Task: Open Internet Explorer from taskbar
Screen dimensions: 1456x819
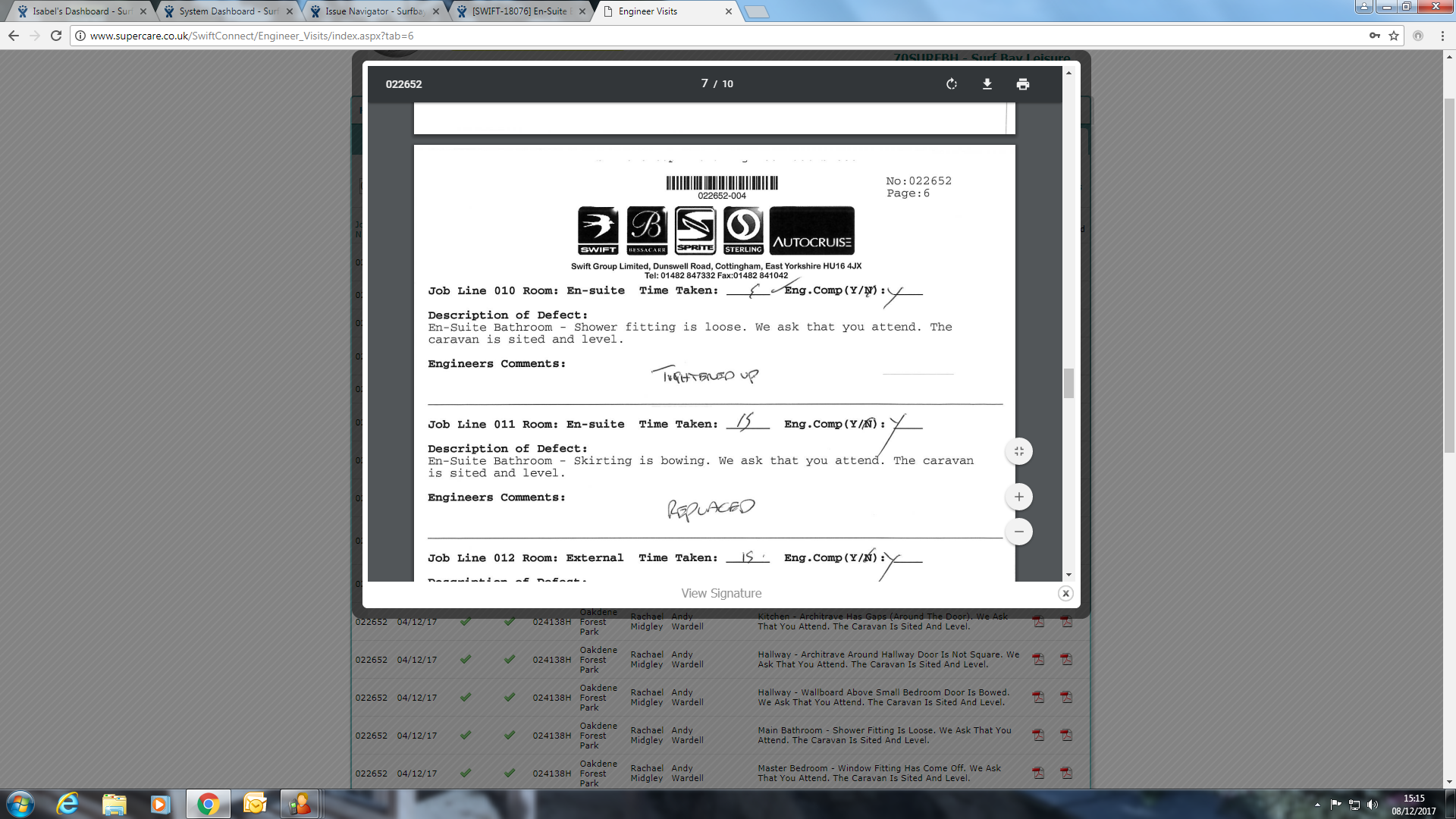Action: pyautogui.click(x=67, y=804)
